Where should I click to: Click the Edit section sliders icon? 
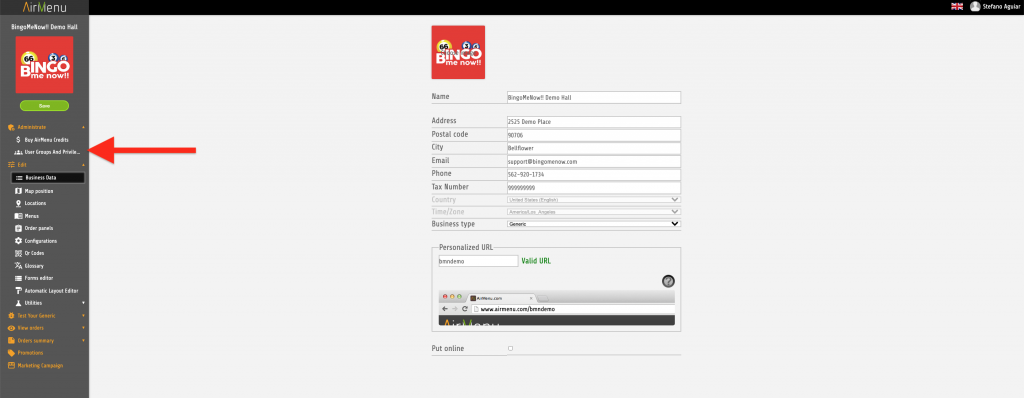[x=11, y=165]
